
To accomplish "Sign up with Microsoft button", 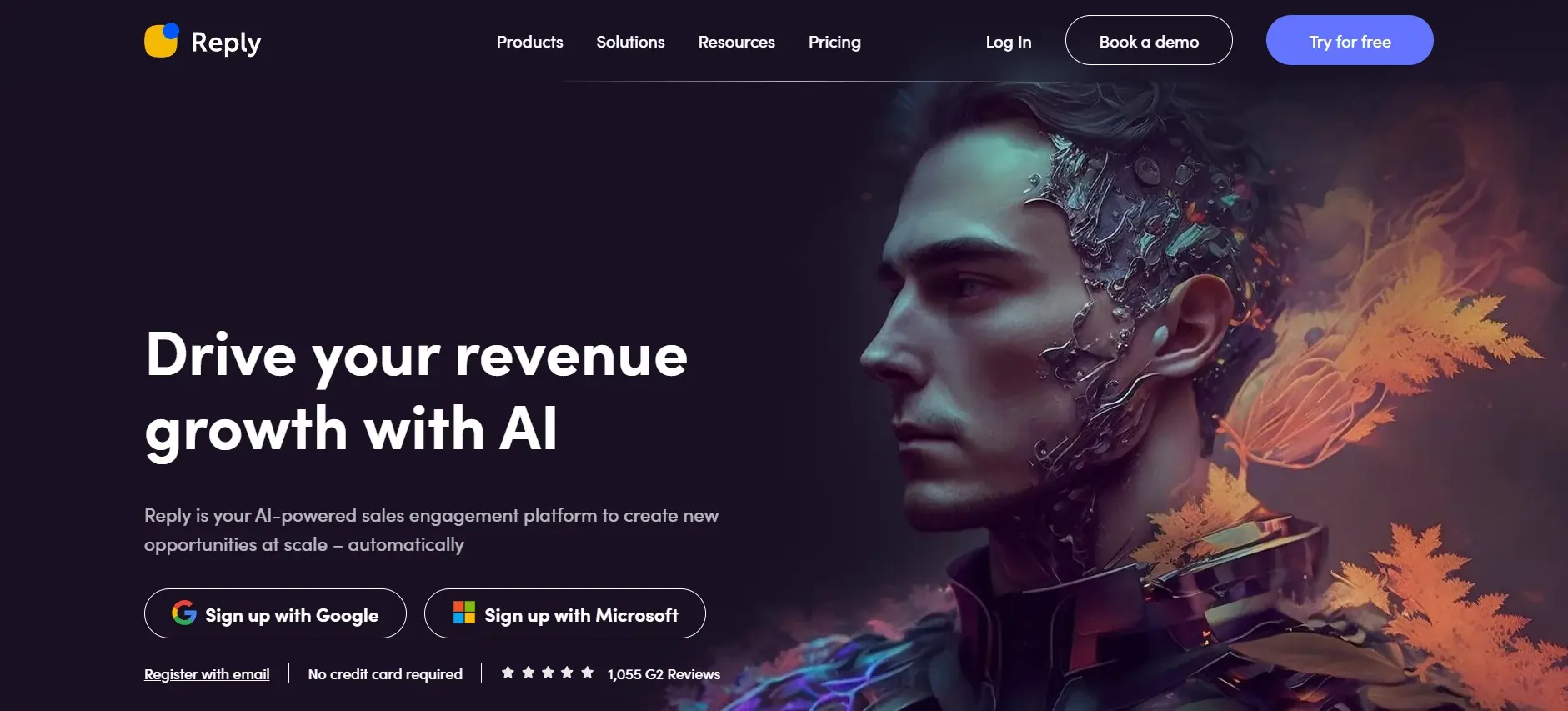I will pos(565,613).
